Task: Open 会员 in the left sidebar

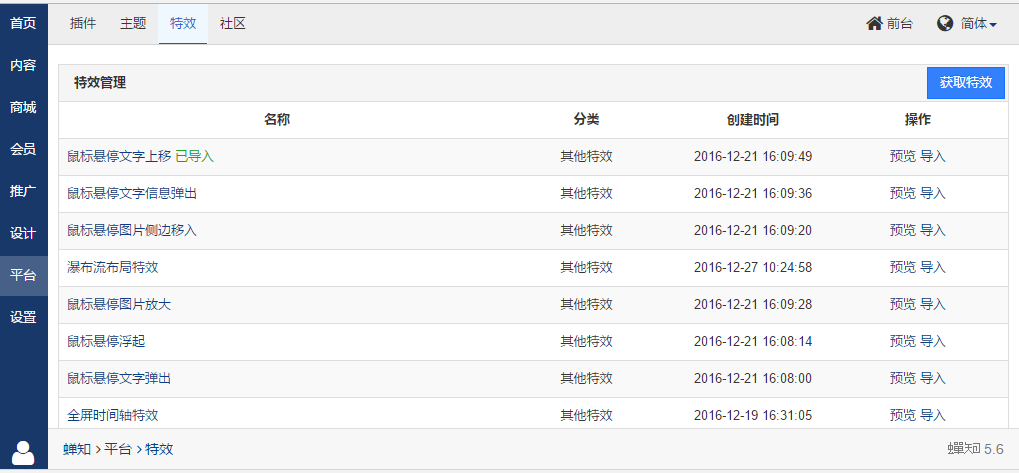Action: tap(23, 149)
